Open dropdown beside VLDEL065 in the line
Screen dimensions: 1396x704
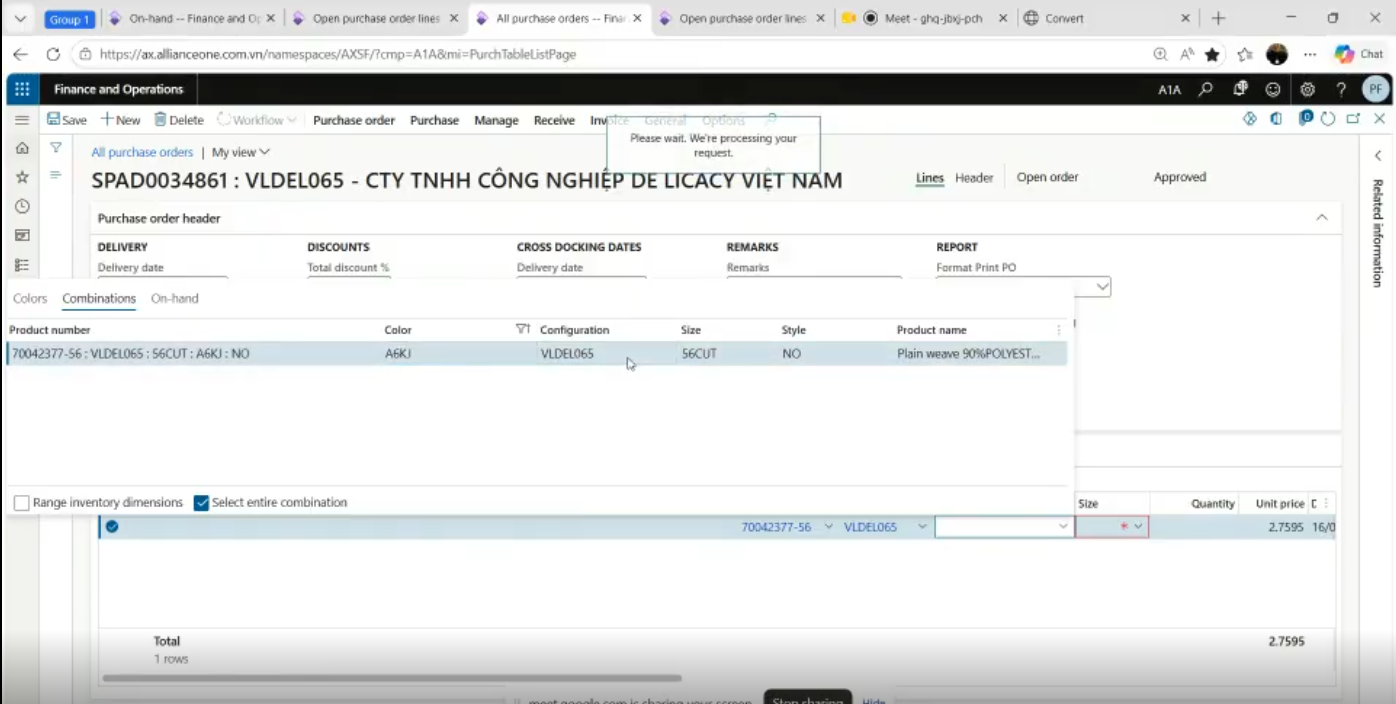pyautogui.click(x=922, y=527)
